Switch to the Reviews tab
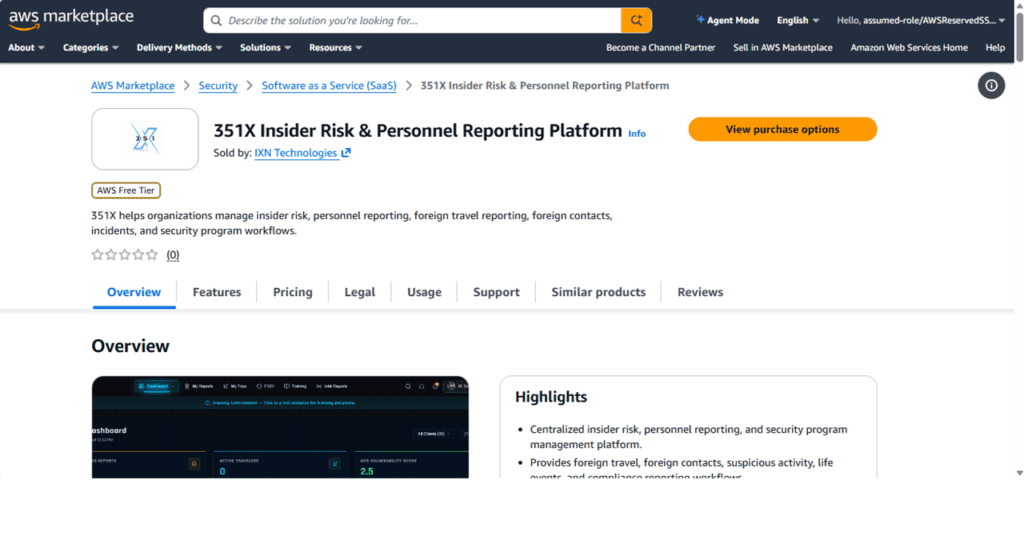 700,292
